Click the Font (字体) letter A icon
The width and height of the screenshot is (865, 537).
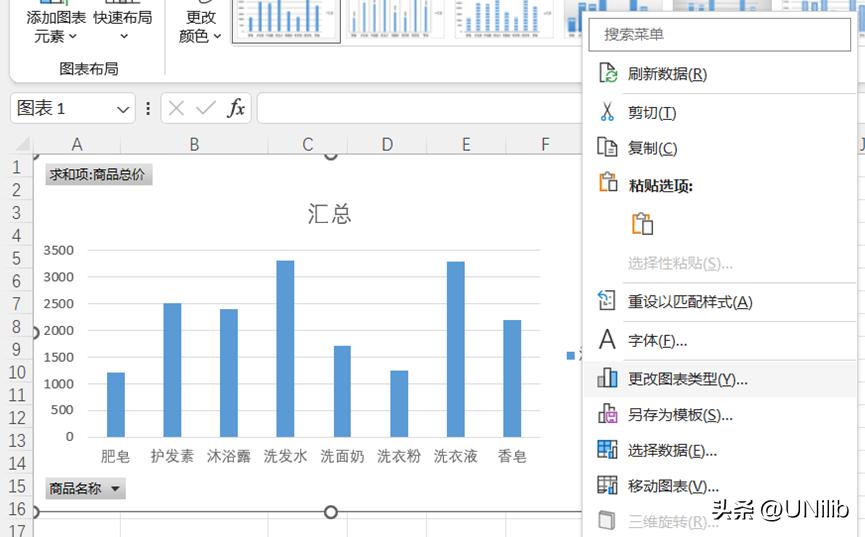point(607,339)
